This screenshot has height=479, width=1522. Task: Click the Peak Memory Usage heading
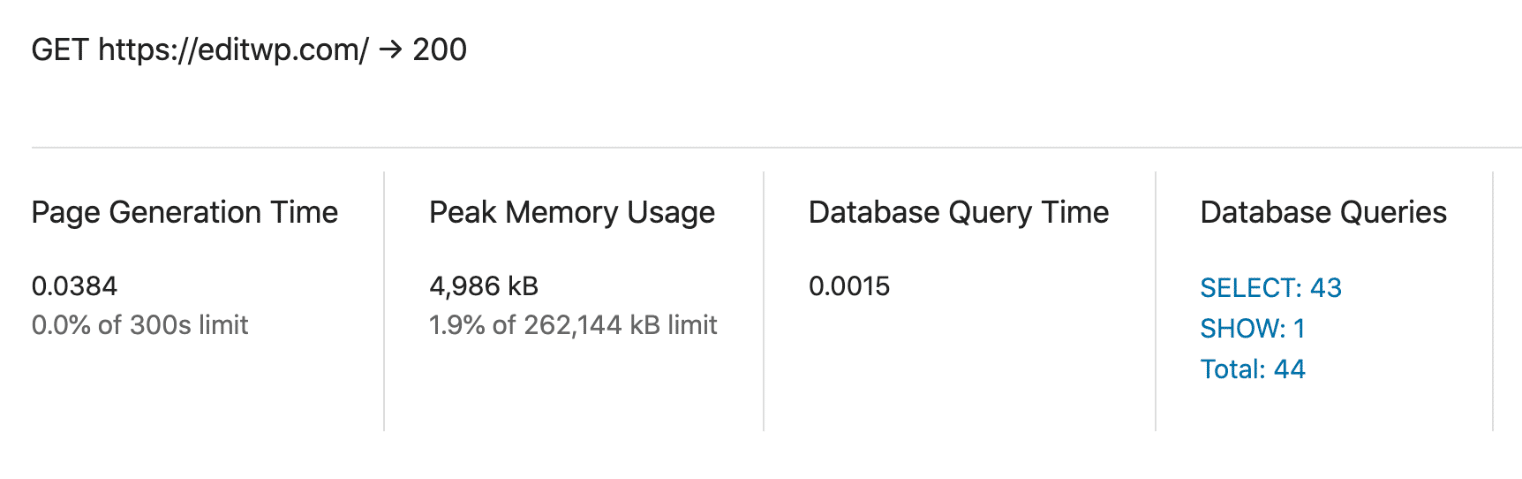point(572,212)
